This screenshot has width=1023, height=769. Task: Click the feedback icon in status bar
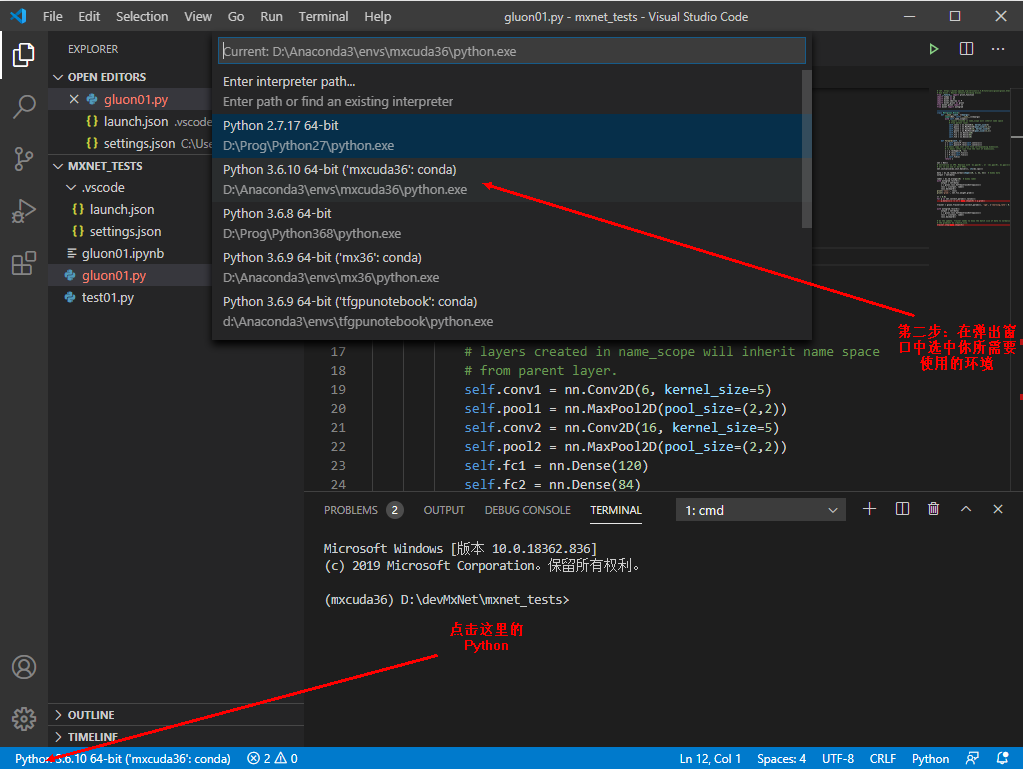(972, 758)
